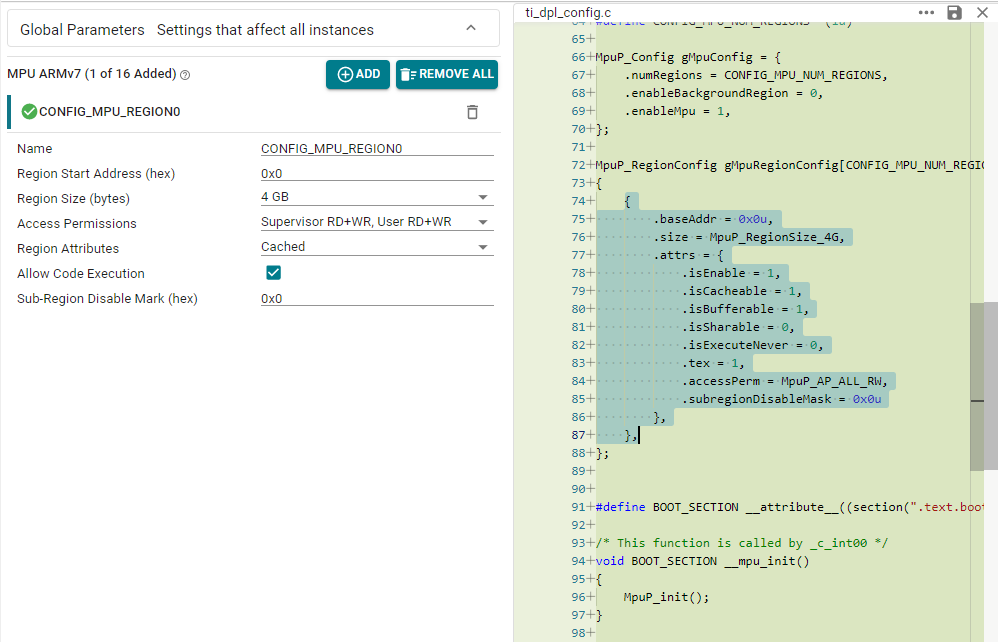Open the Region Size dropdown

point(376,198)
